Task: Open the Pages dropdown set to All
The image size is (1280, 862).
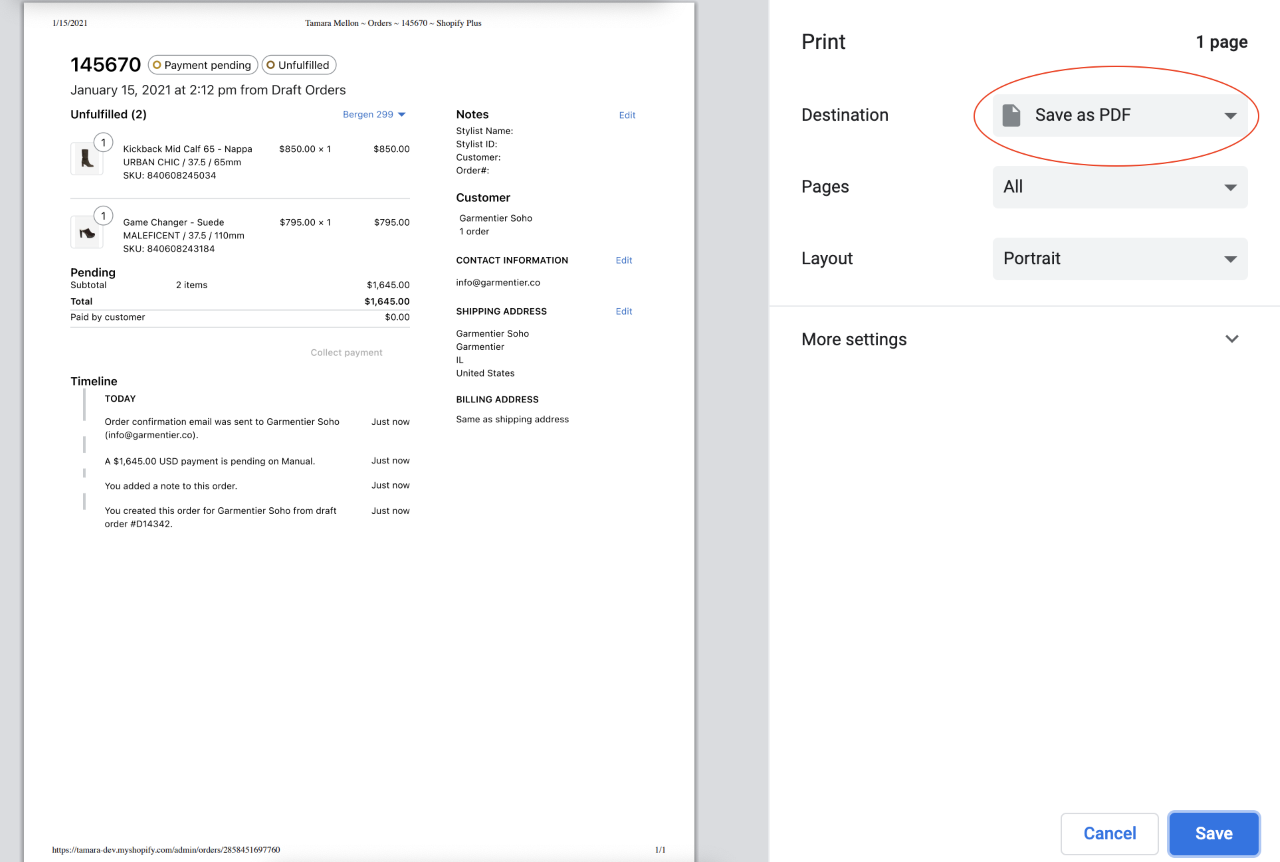Action: click(x=1120, y=187)
